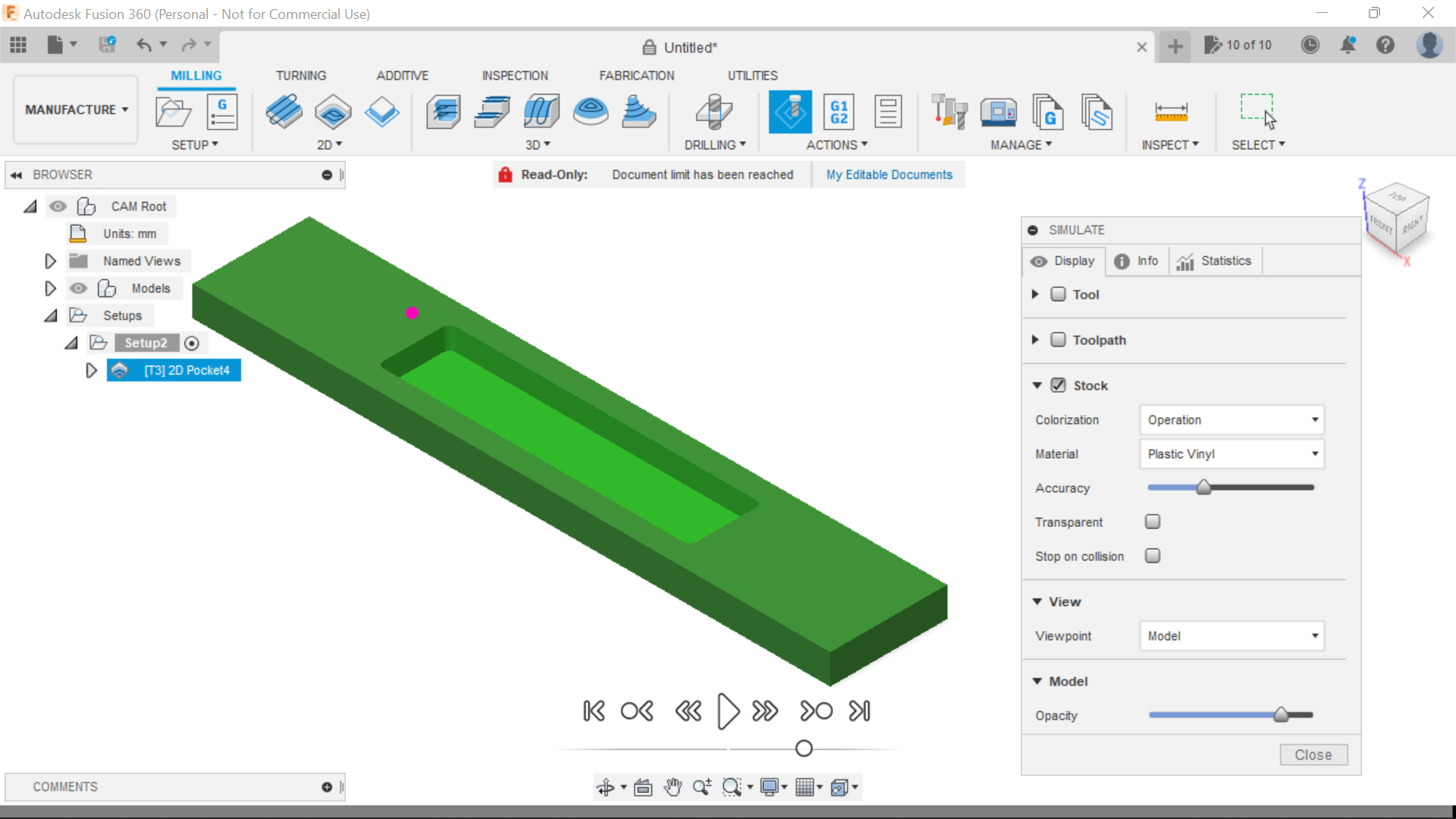Select Plastic Vinyl material dropdown
This screenshot has width=1456, height=819.
[x=1231, y=453]
